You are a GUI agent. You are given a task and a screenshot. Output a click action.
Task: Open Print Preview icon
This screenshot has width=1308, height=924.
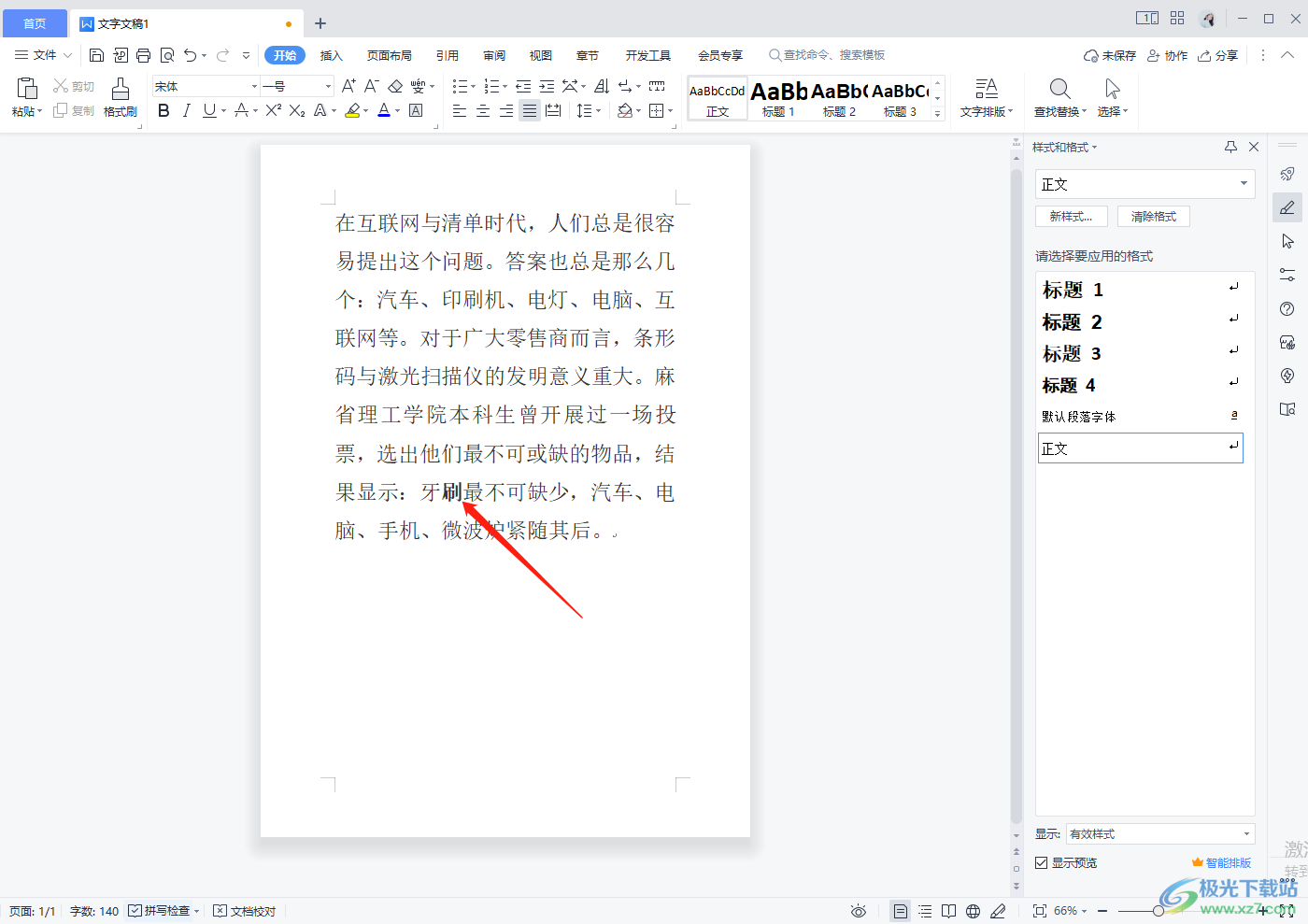[x=167, y=55]
